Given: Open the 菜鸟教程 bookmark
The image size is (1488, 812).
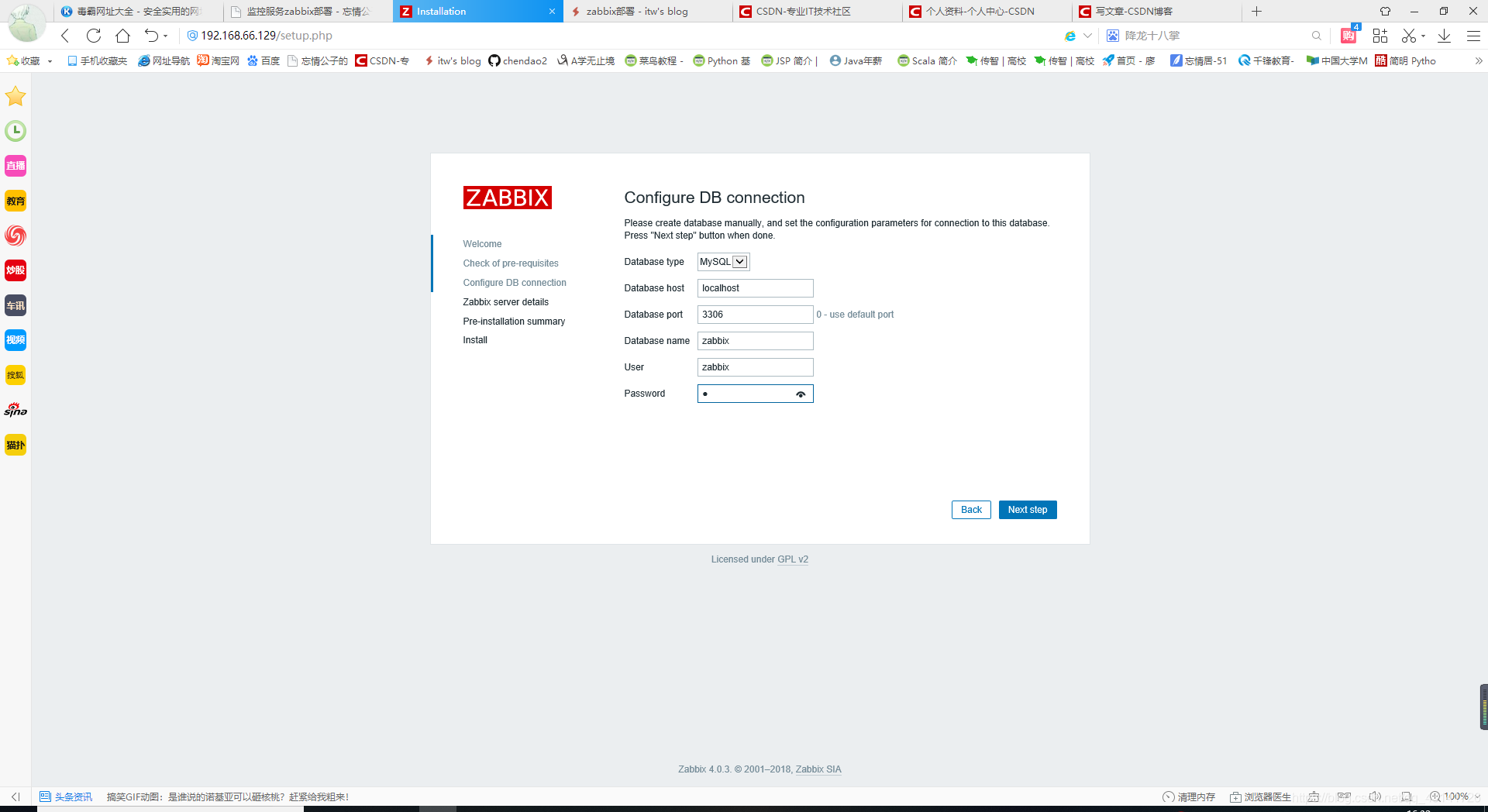Looking at the screenshot, I should [x=653, y=61].
